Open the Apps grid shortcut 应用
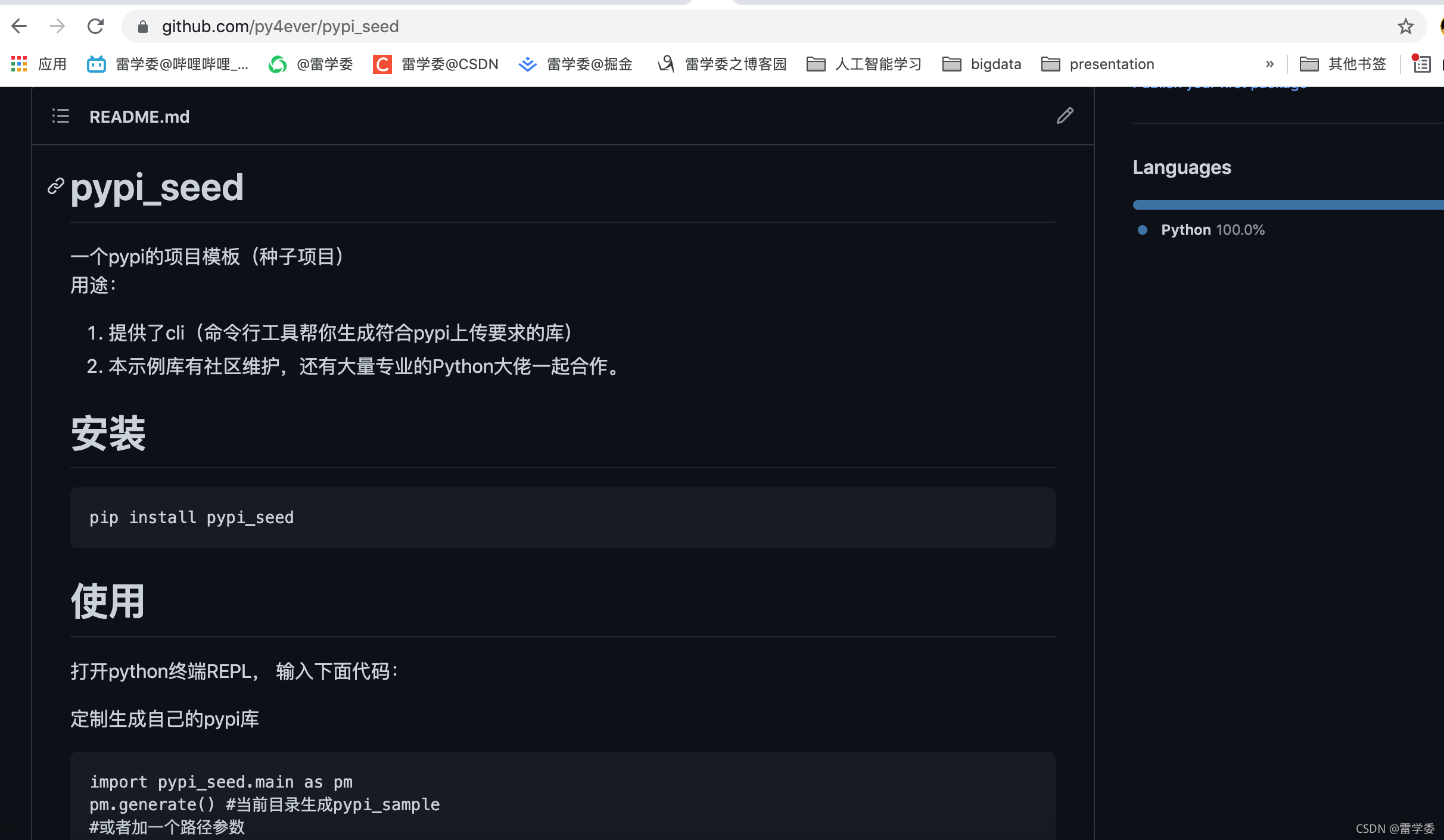1444x840 pixels. point(39,64)
